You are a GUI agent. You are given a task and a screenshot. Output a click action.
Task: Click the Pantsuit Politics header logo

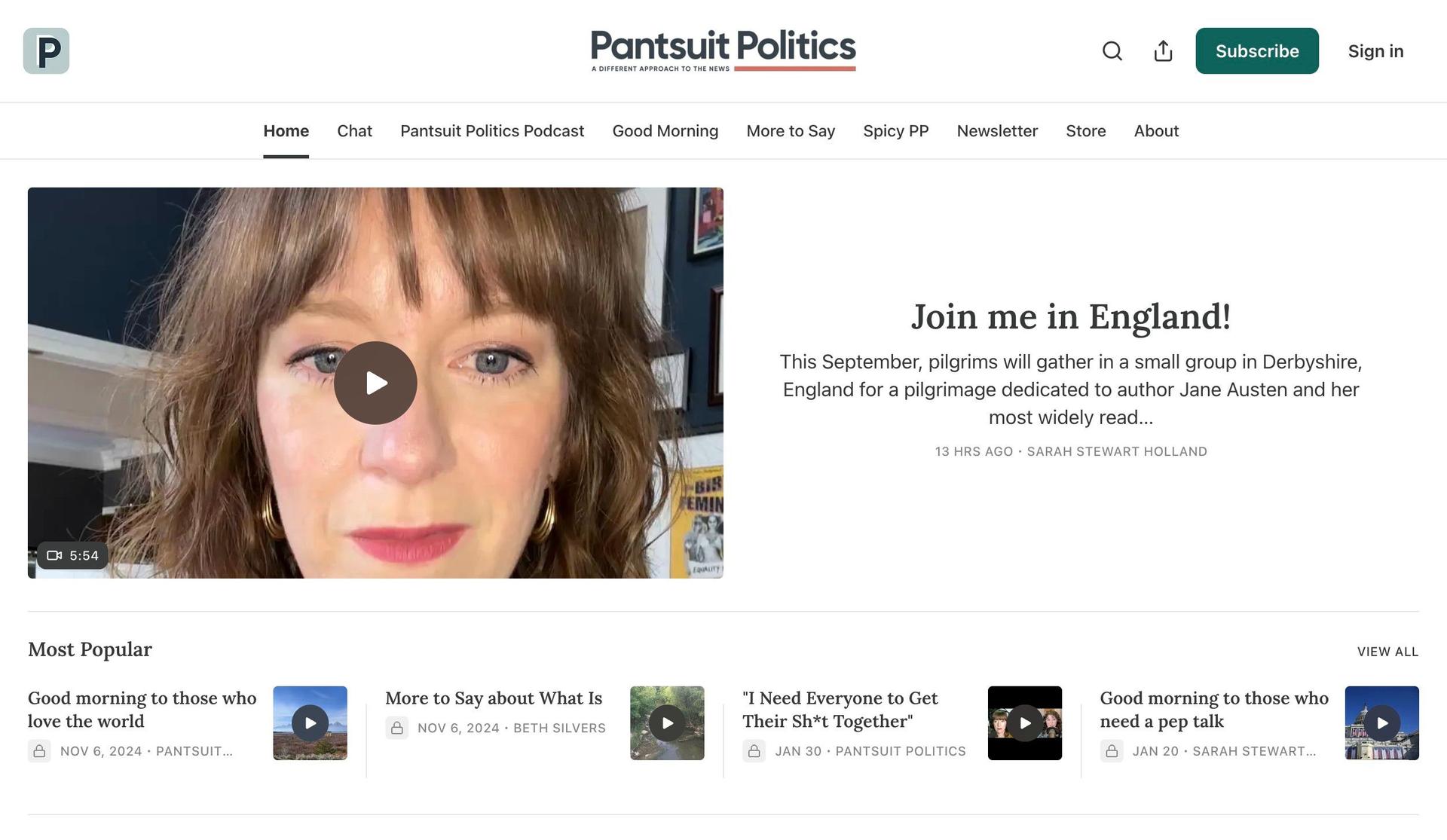click(x=723, y=50)
